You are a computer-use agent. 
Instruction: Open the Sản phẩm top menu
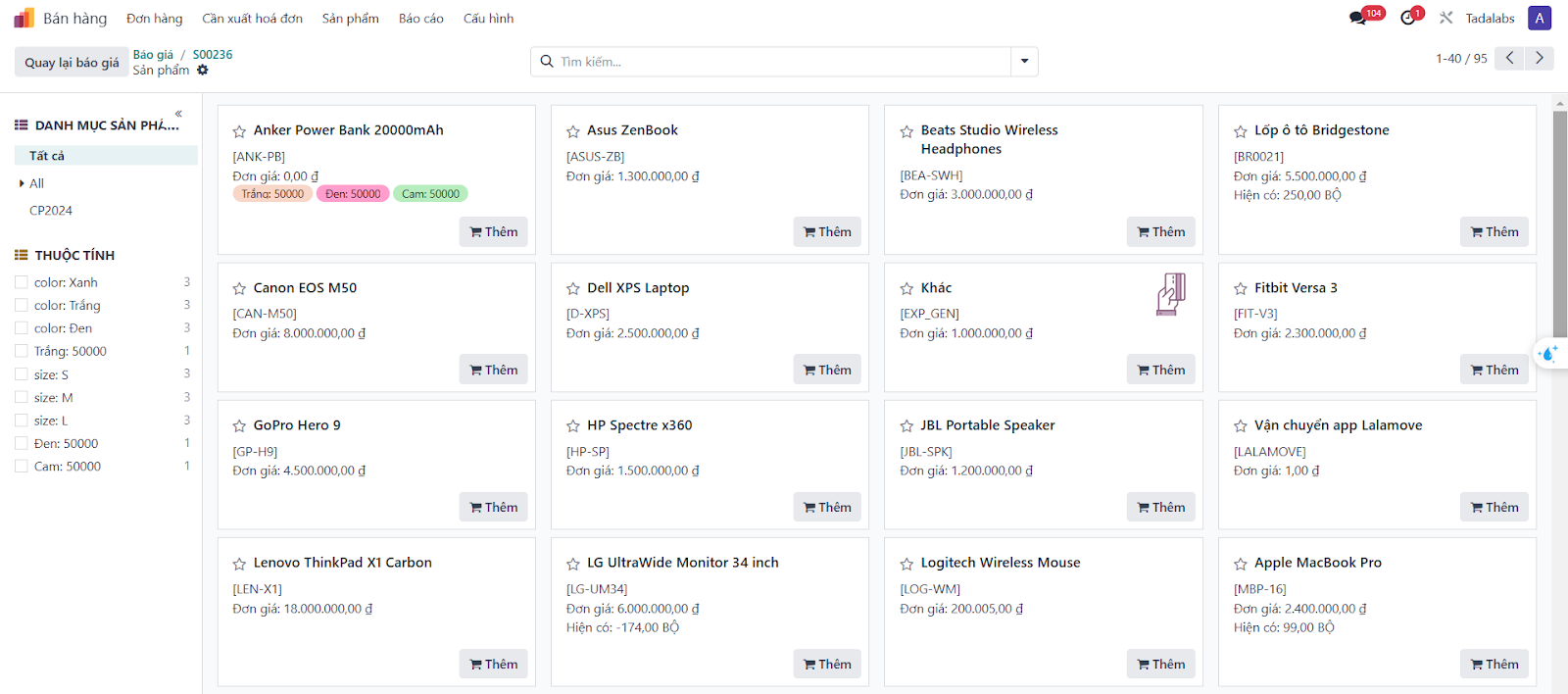(351, 19)
